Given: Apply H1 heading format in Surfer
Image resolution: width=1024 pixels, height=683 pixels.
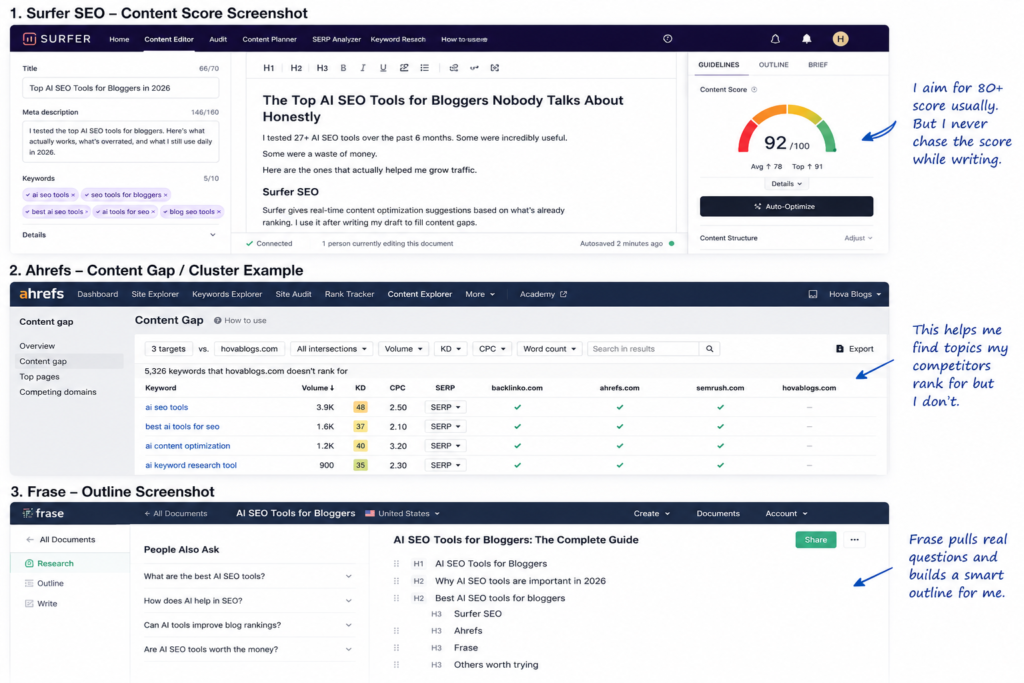Looking at the screenshot, I should tap(268, 68).
